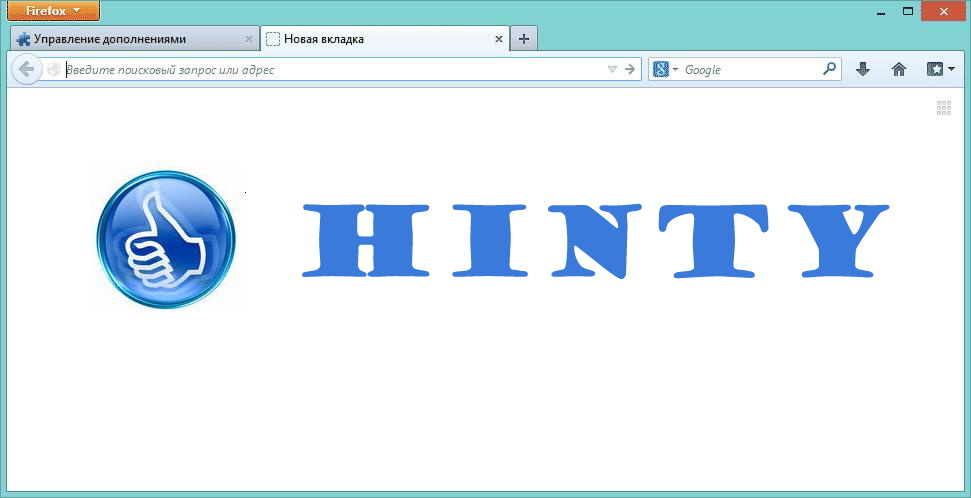Image resolution: width=971 pixels, height=498 pixels.
Task: Click the puzzle piece add-ons tab icon
Action: pos(24,40)
